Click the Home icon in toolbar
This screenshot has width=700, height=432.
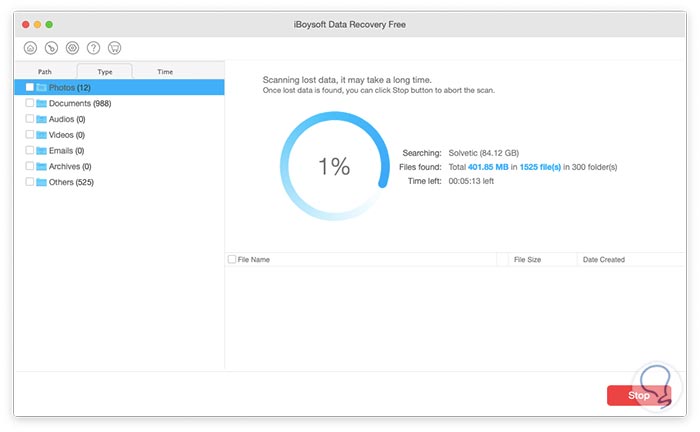[30, 47]
